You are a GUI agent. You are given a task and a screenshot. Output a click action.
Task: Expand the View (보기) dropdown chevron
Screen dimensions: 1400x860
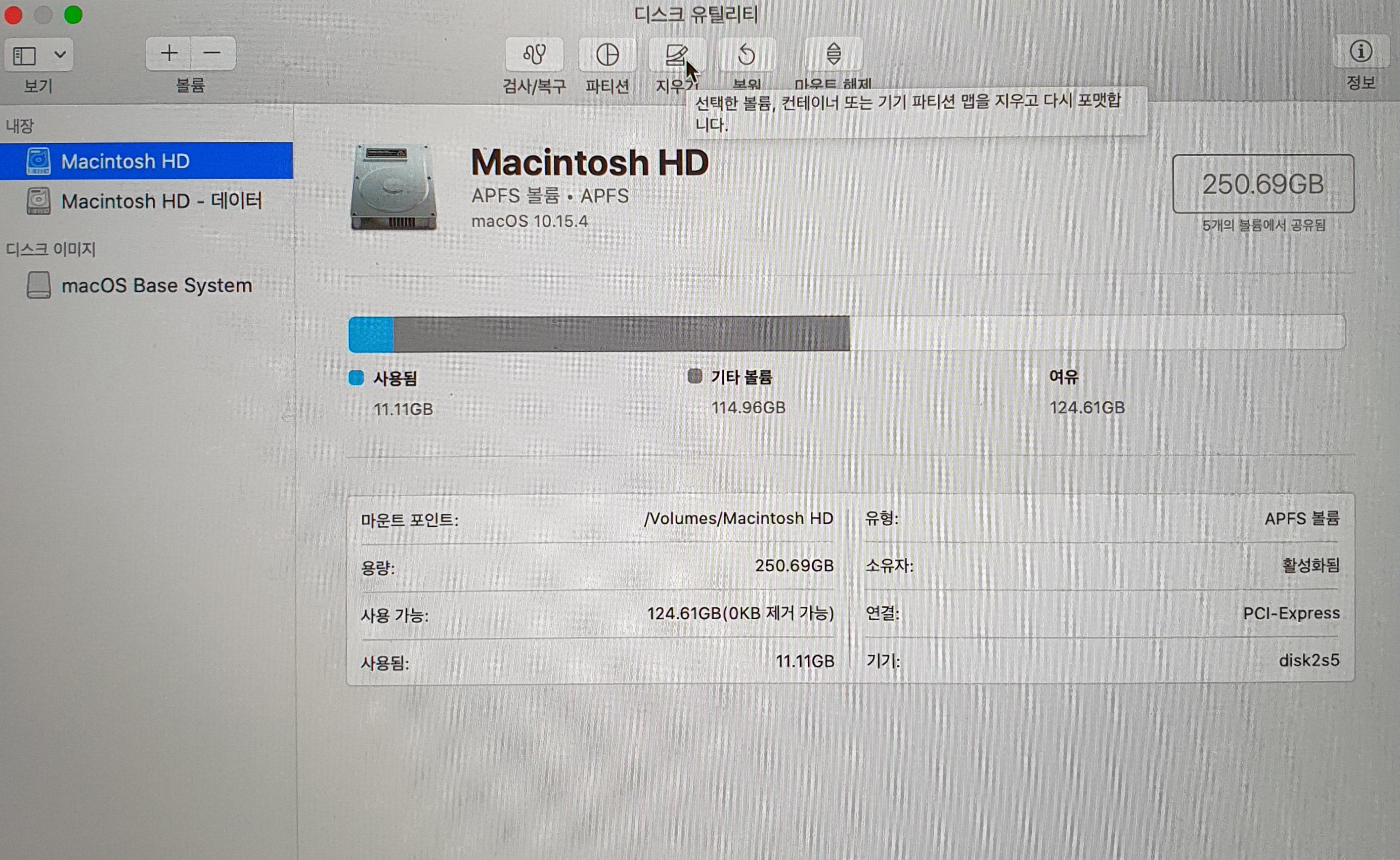[x=60, y=54]
